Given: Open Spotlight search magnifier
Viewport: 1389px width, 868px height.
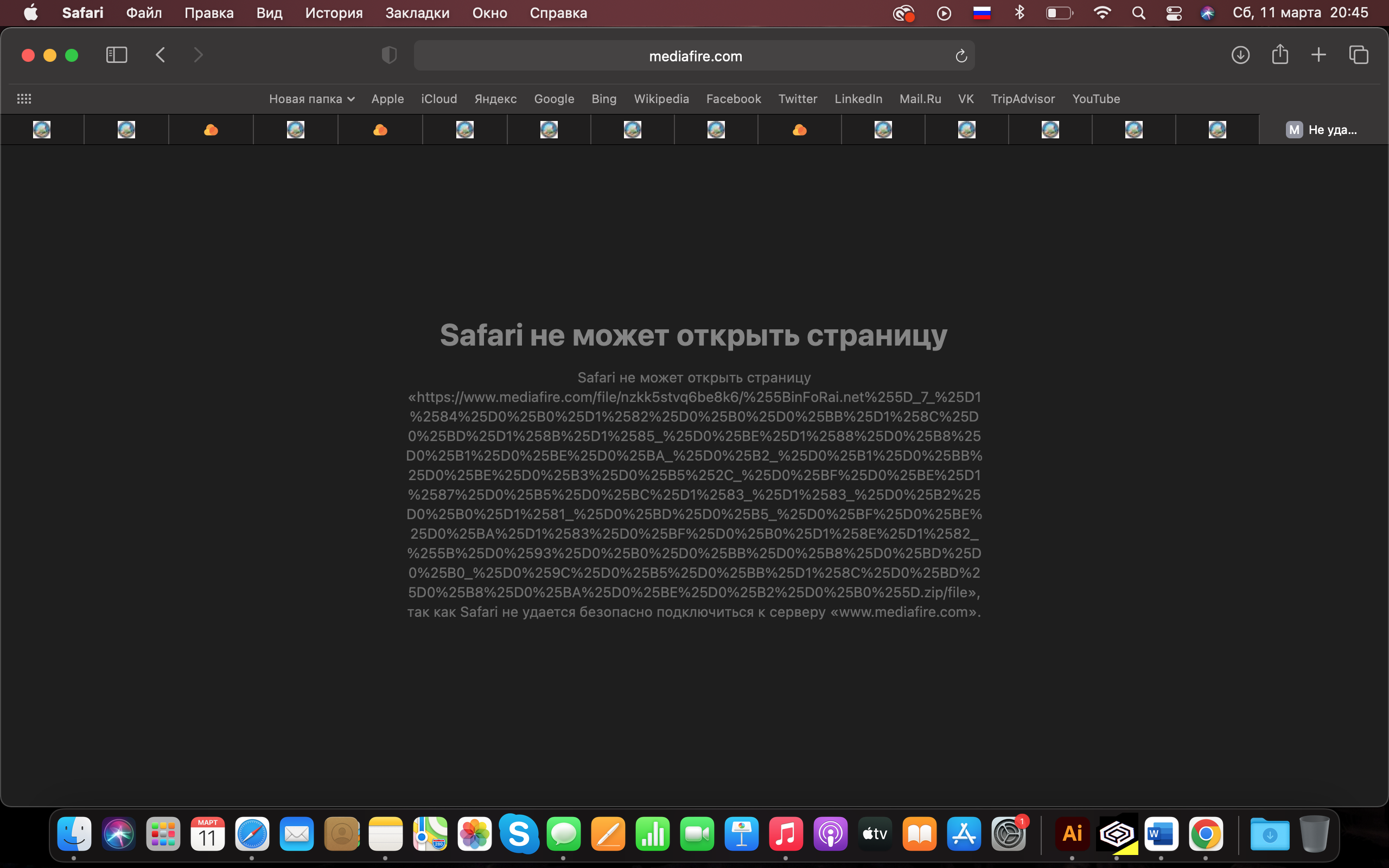Looking at the screenshot, I should [1139, 12].
